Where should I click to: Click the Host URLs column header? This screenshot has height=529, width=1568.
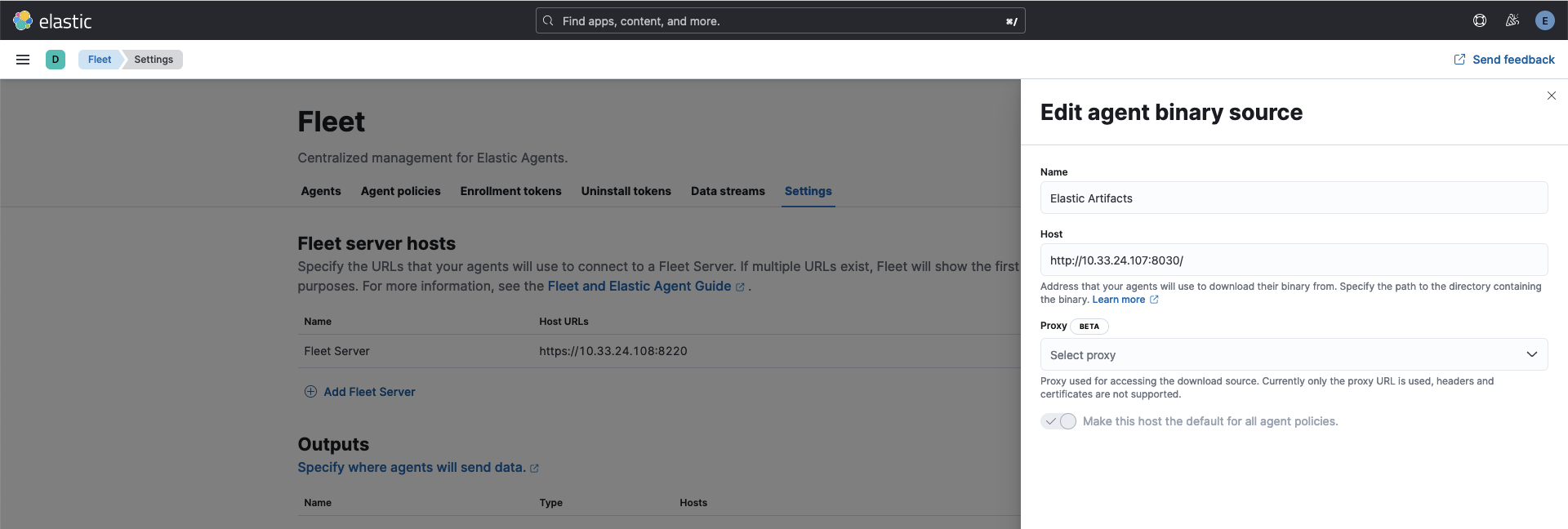tap(563, 322)
